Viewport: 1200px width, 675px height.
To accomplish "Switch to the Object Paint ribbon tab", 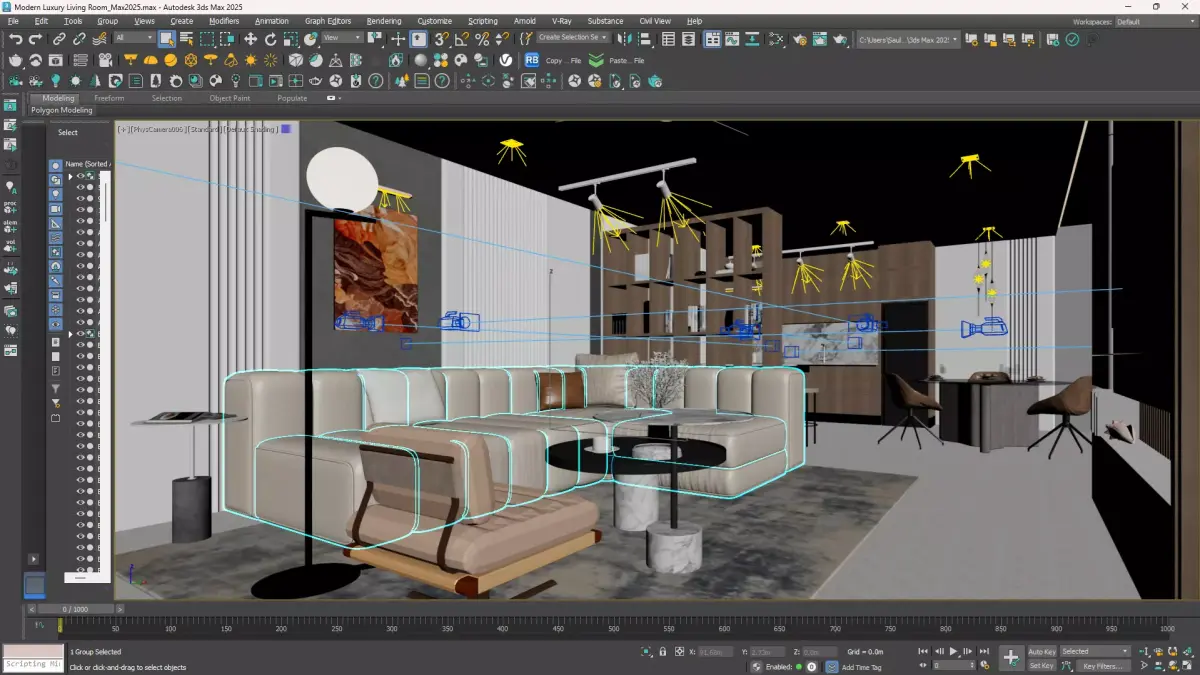I will [230, 98].
